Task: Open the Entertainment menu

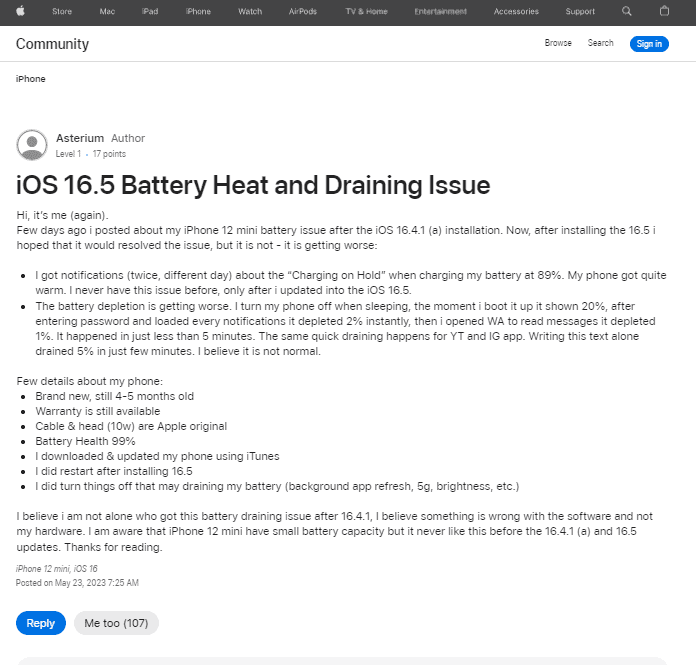Action: click(x=440, y=12)
